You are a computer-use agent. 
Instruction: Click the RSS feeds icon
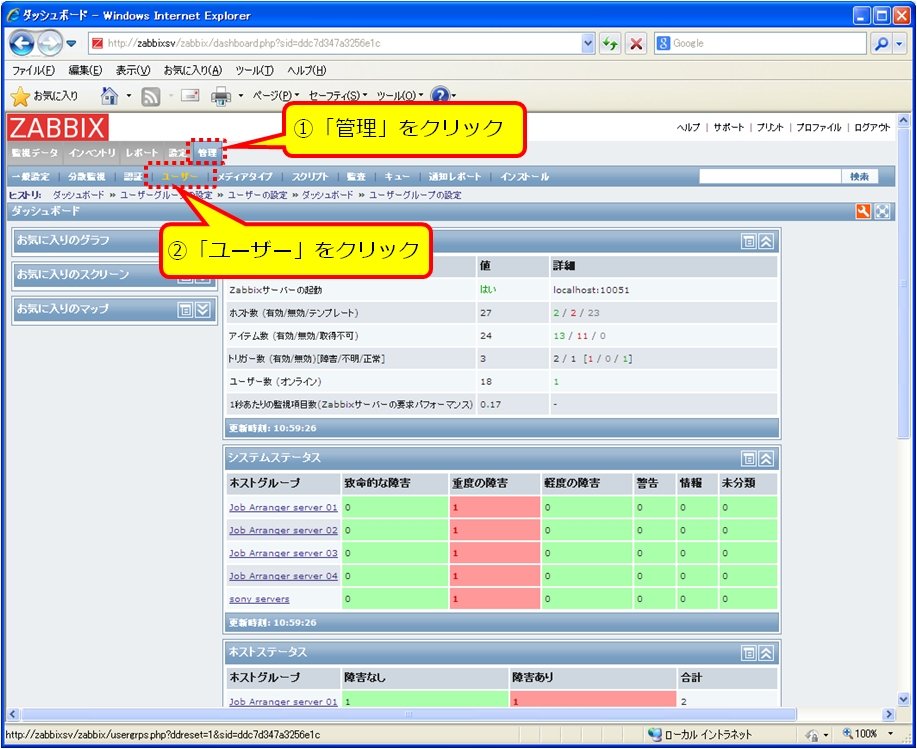pyautogui.click(x=151, y=96)
